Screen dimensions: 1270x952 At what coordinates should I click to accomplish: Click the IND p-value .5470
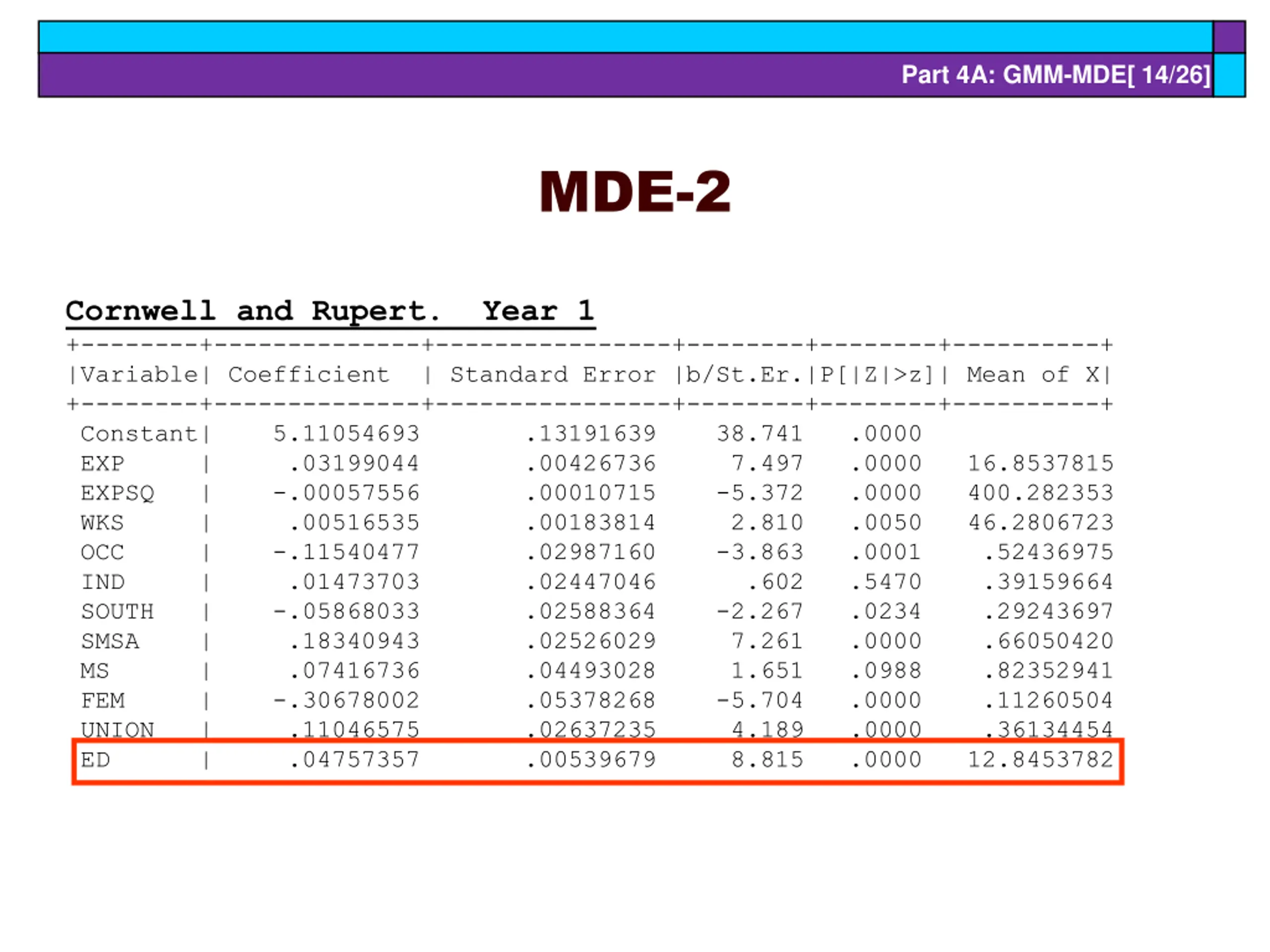(x=887, y=583)
